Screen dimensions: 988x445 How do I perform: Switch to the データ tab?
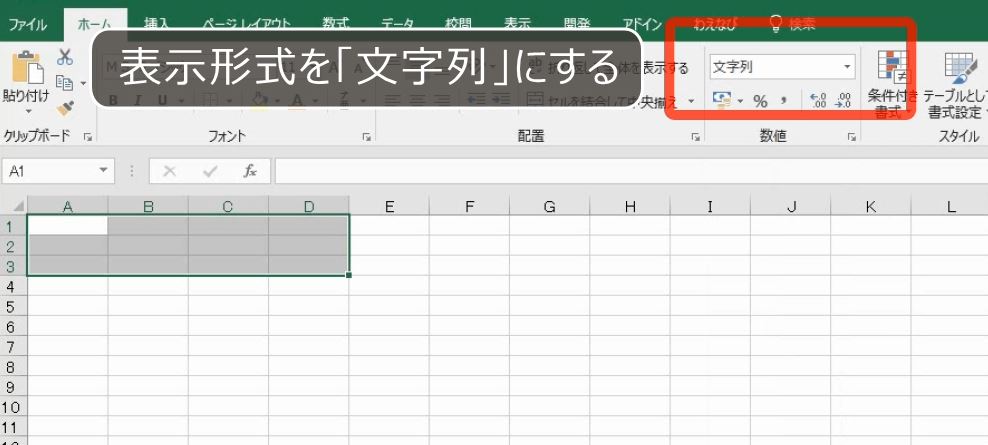point(398,24)
